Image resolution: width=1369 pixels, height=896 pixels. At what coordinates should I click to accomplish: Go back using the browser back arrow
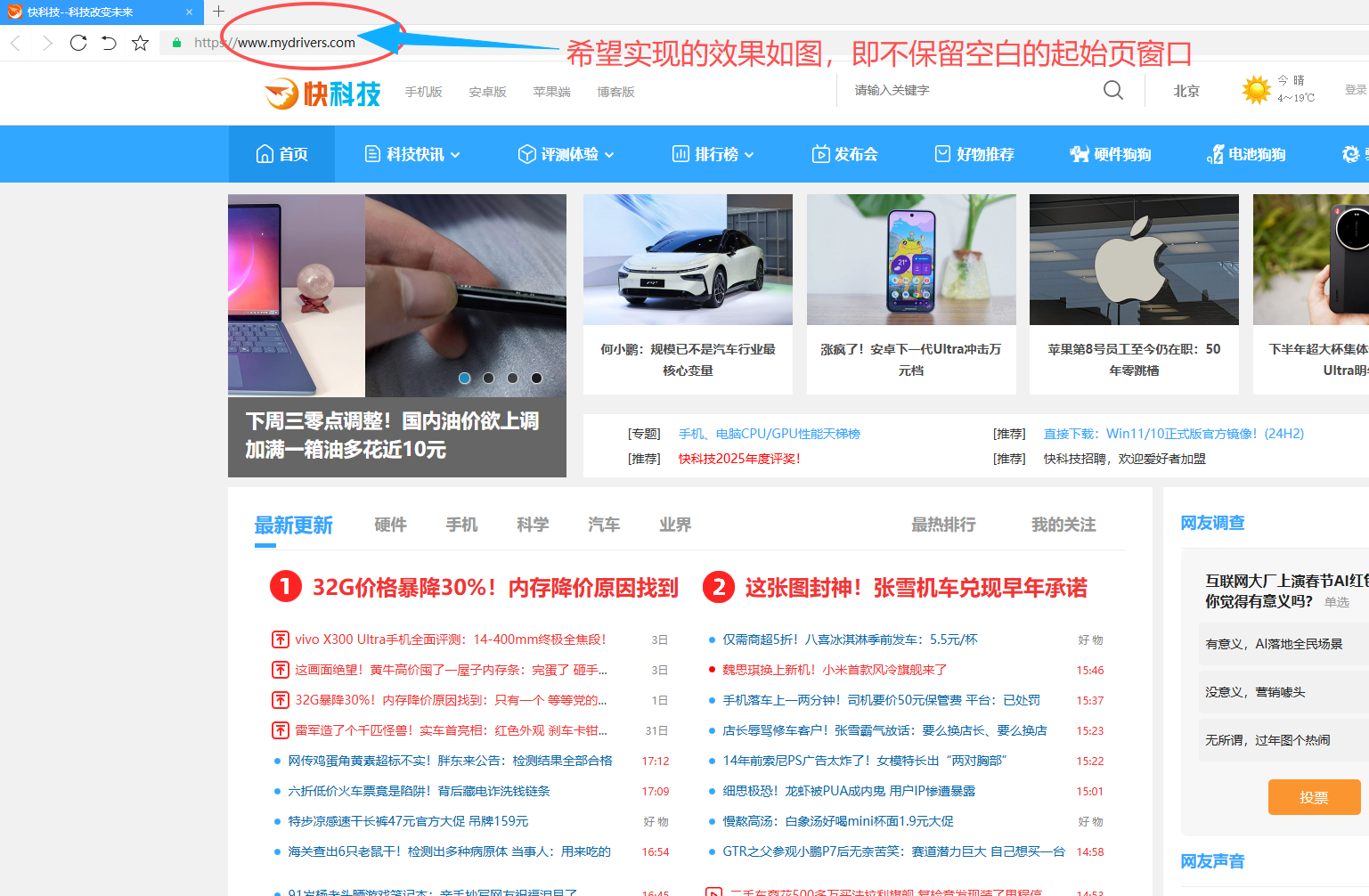point(15,43)
